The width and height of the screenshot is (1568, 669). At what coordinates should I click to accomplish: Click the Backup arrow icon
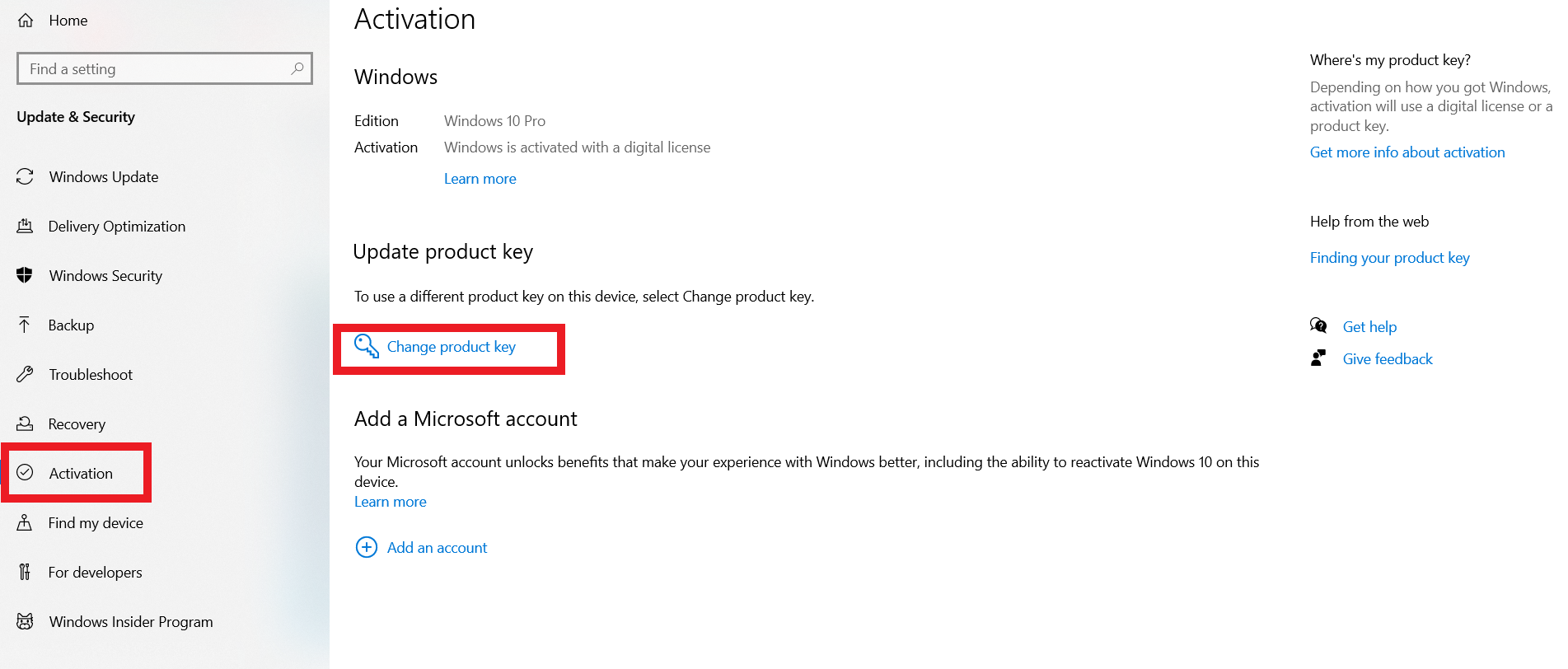25,325
